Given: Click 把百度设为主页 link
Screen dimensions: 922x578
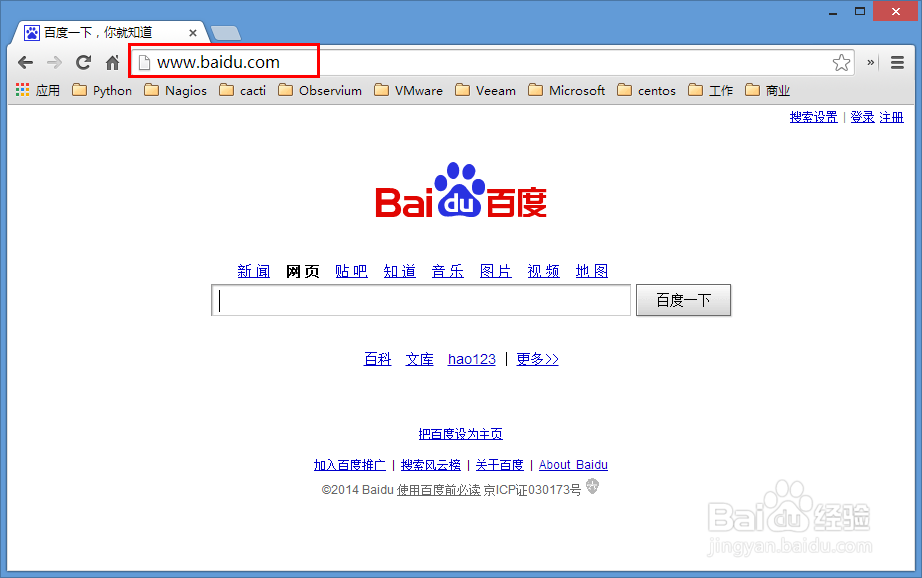Looking at the screenshot, I should tap(460, 434).
